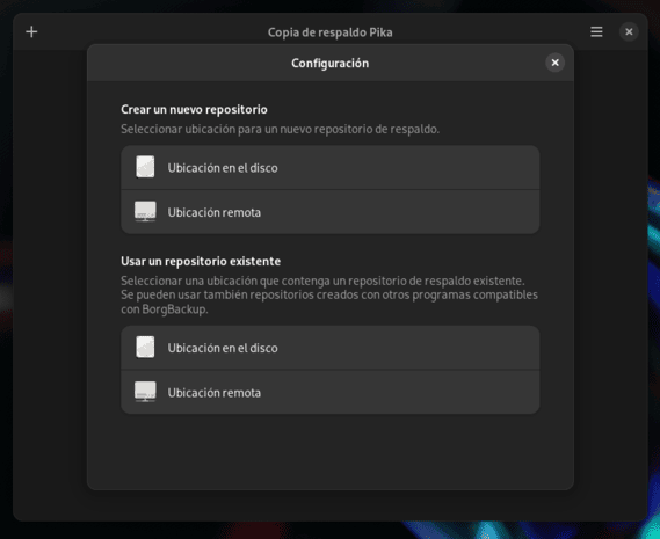Click the Usar un repositorio existente heading
The height and width of the screenshot is (539, 660).
[x=201, y=261]
